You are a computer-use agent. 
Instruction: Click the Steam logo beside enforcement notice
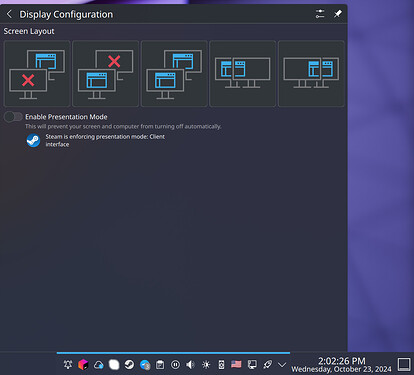coord(33,140)
